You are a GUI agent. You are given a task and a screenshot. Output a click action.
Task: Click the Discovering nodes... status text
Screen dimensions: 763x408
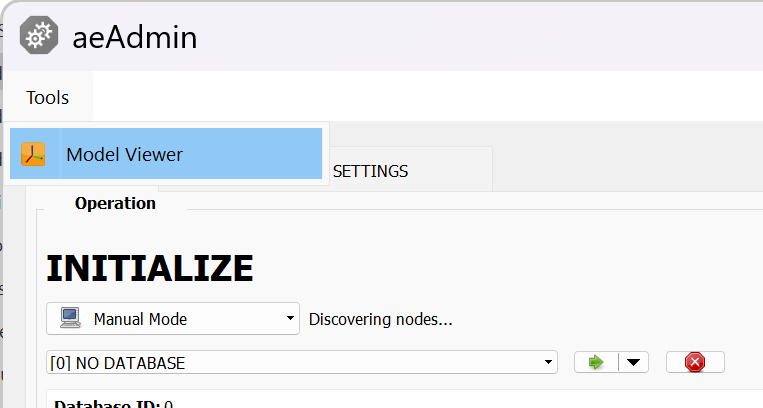[x=381, y=319]
